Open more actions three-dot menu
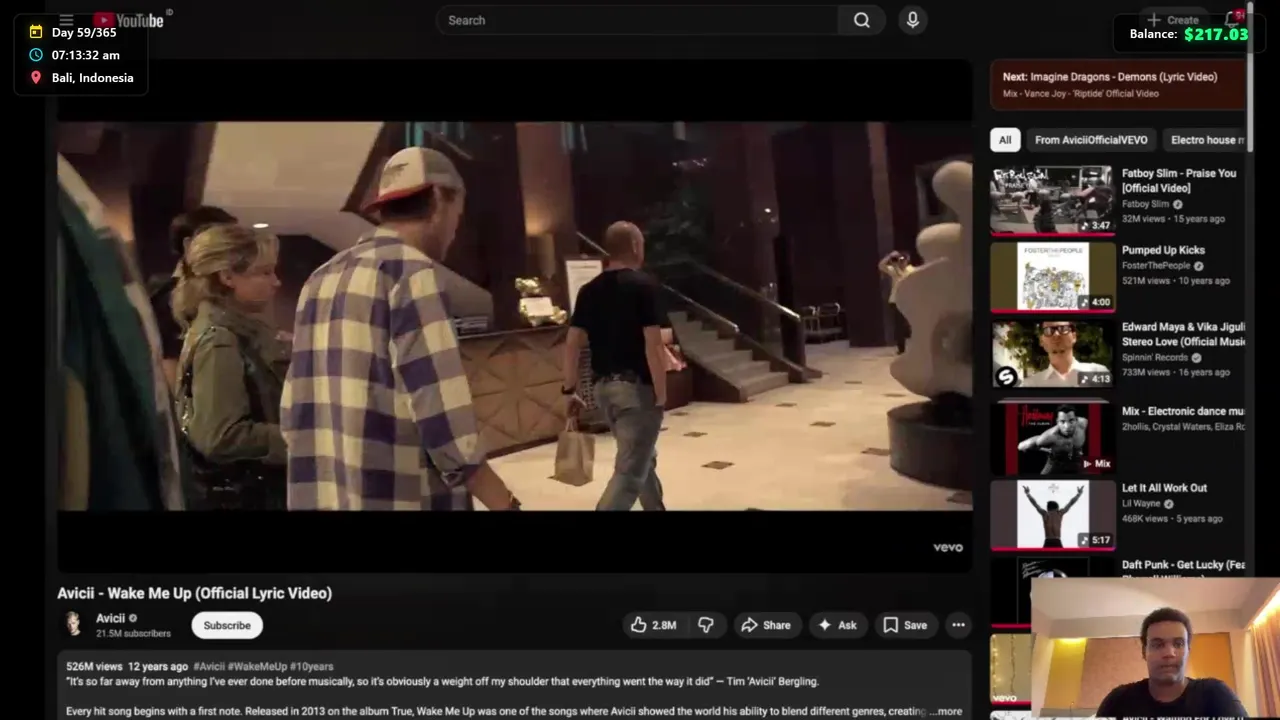 coord(958,625)
